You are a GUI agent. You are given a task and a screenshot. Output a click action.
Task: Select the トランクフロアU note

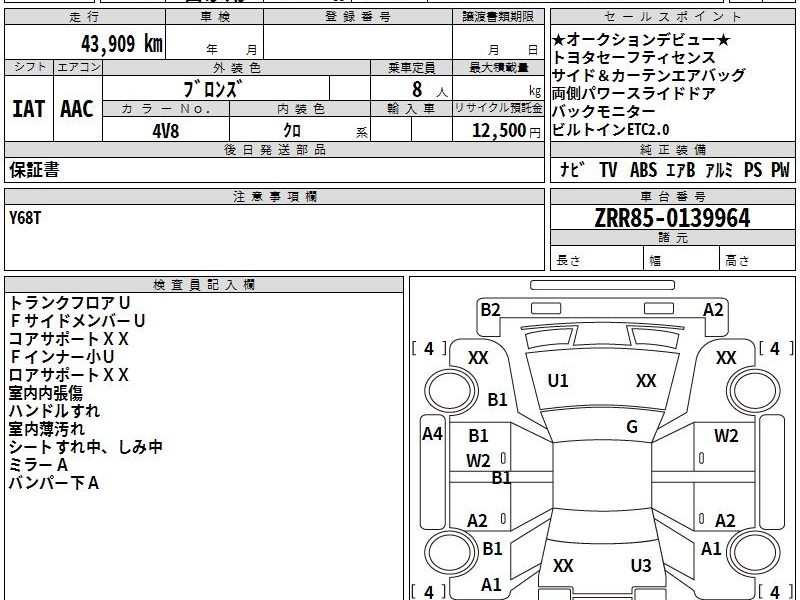(x=70, y=303)
